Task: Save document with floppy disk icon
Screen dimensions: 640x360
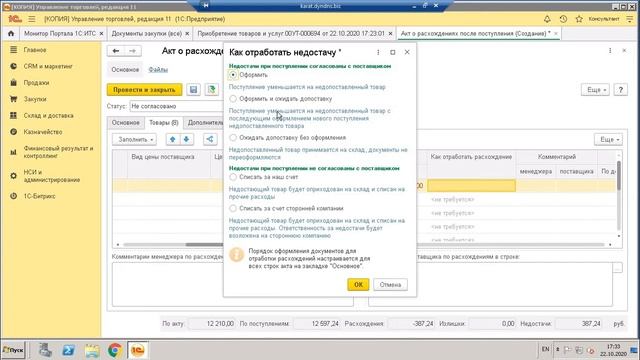Action: [193, 89]
